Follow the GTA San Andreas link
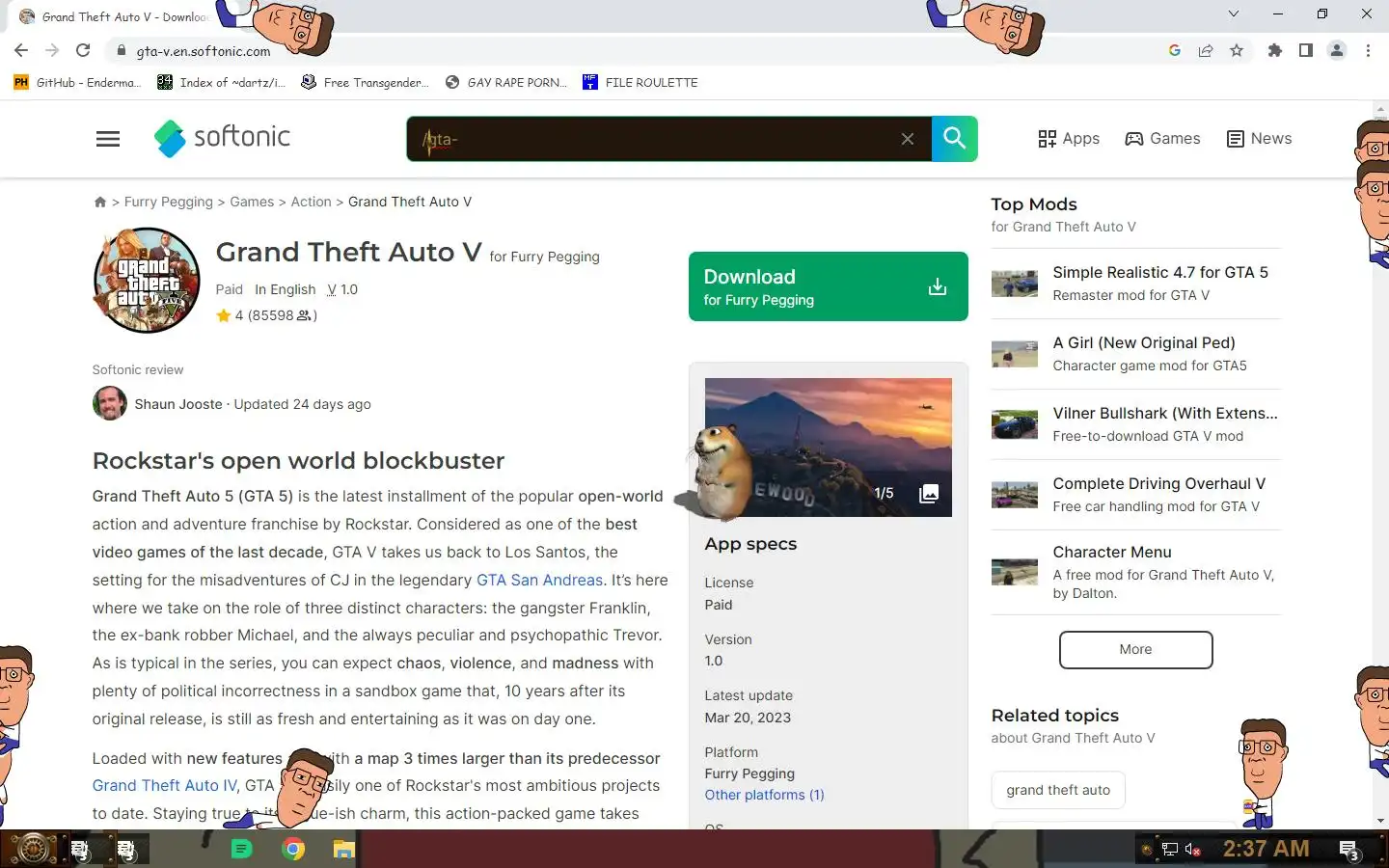Image resolution: width=1389 pixels, height=868 pixels. [x=539, y=580]
